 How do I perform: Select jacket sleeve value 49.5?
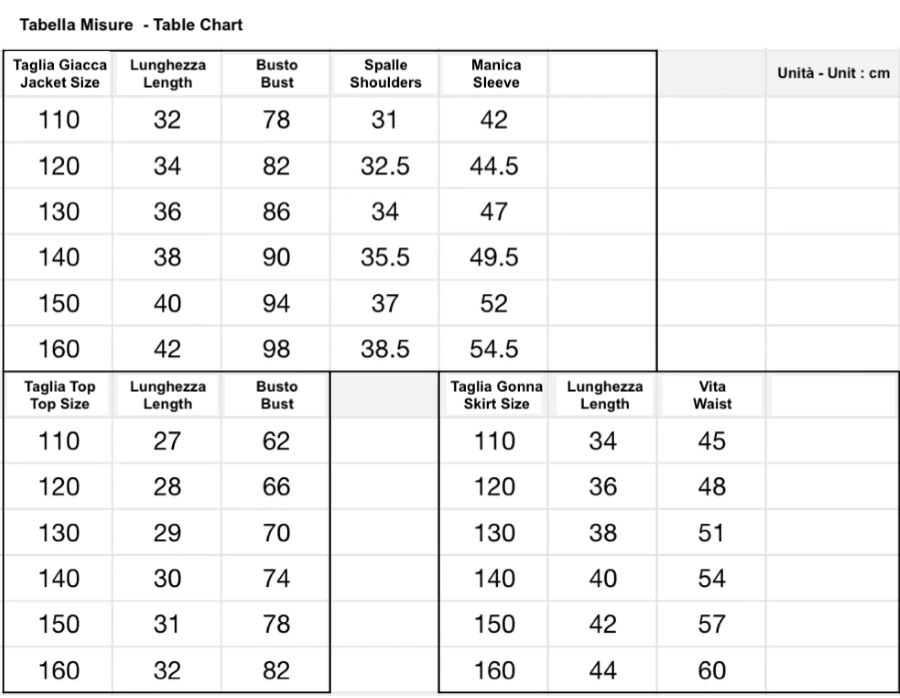coord(494,257)
